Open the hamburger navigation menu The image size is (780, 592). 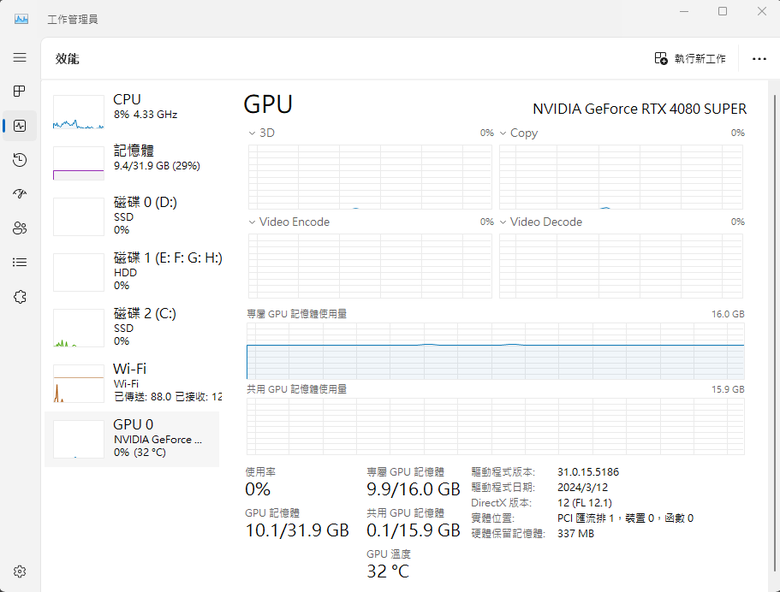coord(19,58)
